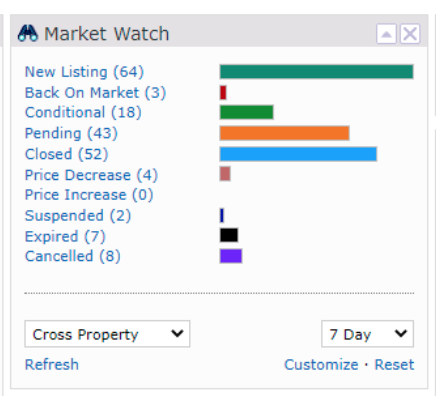Select the Price Increase (0) link

pos(89,195)
